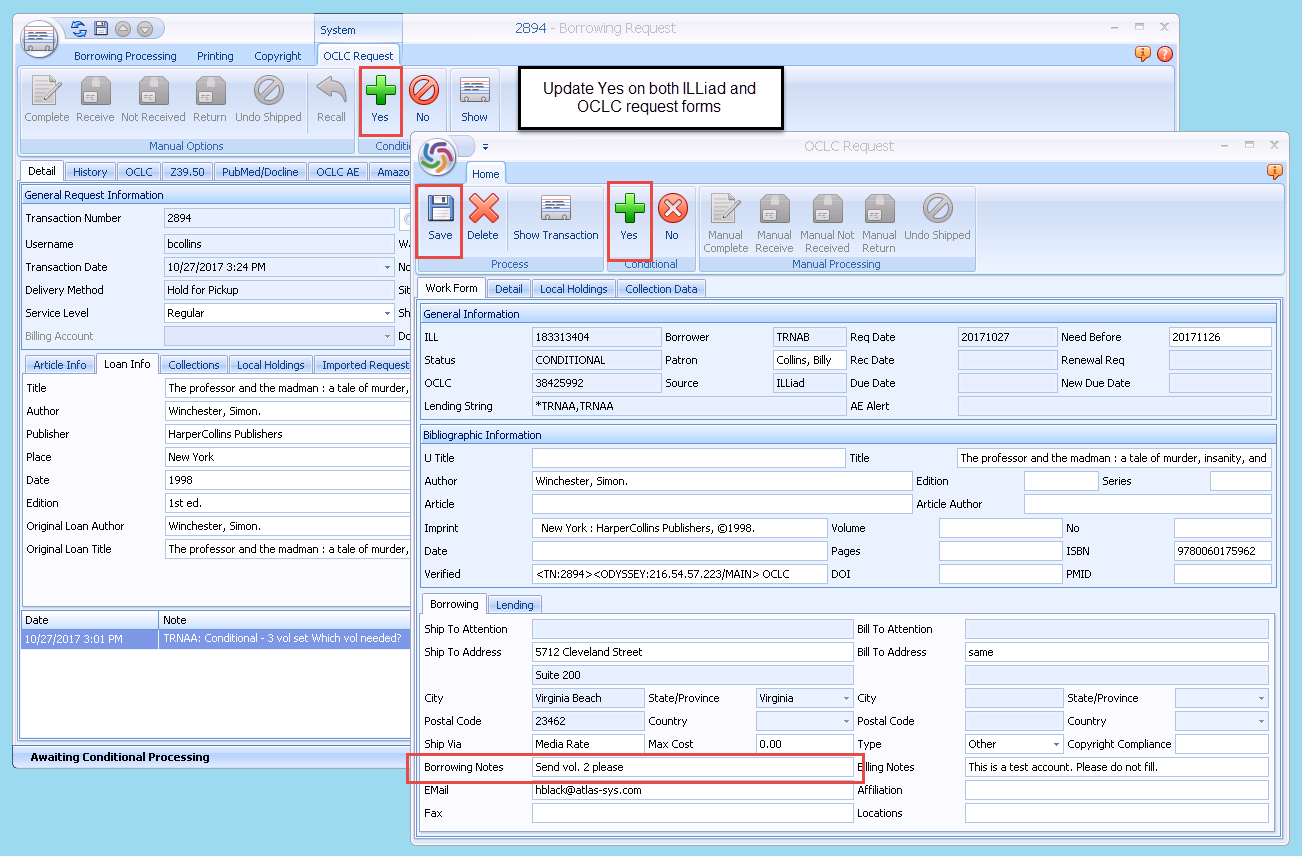Click the red No conditional icon on OCLC Request
This screenshot has width=1302, height=856.
click(x=673, y=218)
